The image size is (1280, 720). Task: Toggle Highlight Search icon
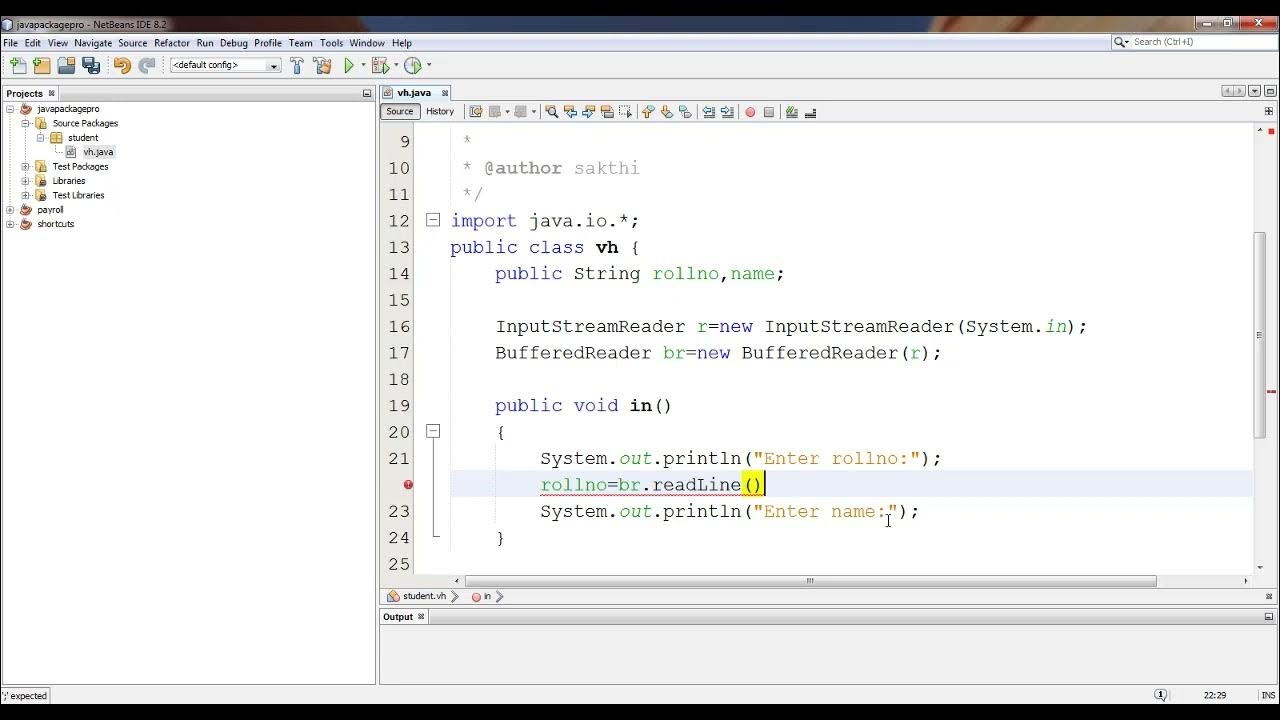(x=607, y=112)
